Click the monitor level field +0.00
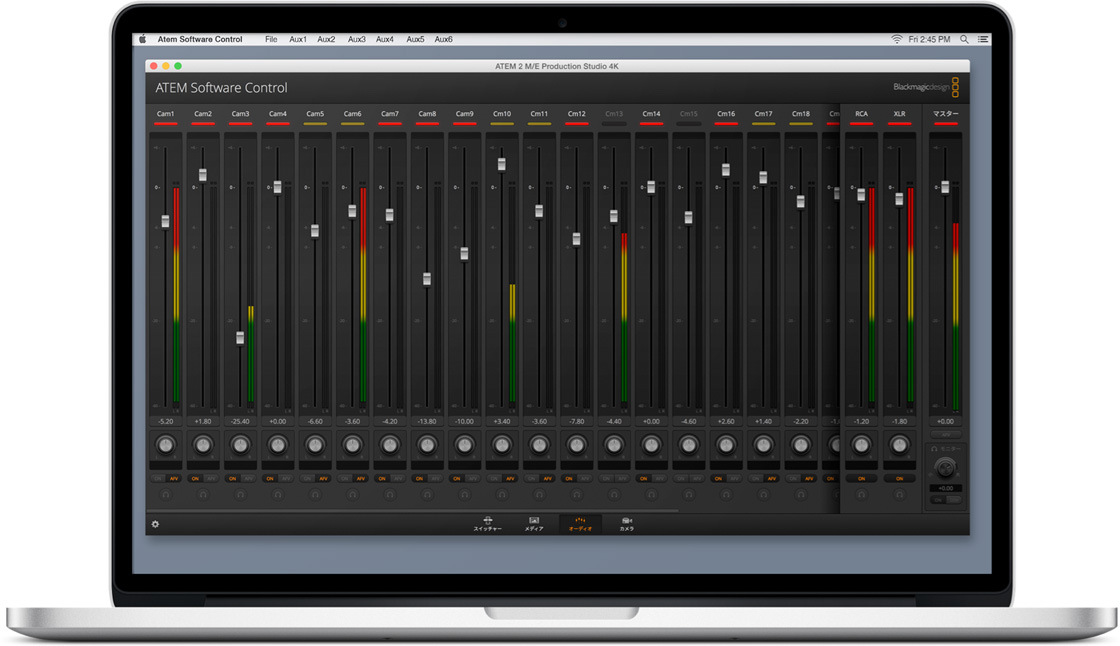The width and height of the screenshot is (1120, 646). point(945,488)
